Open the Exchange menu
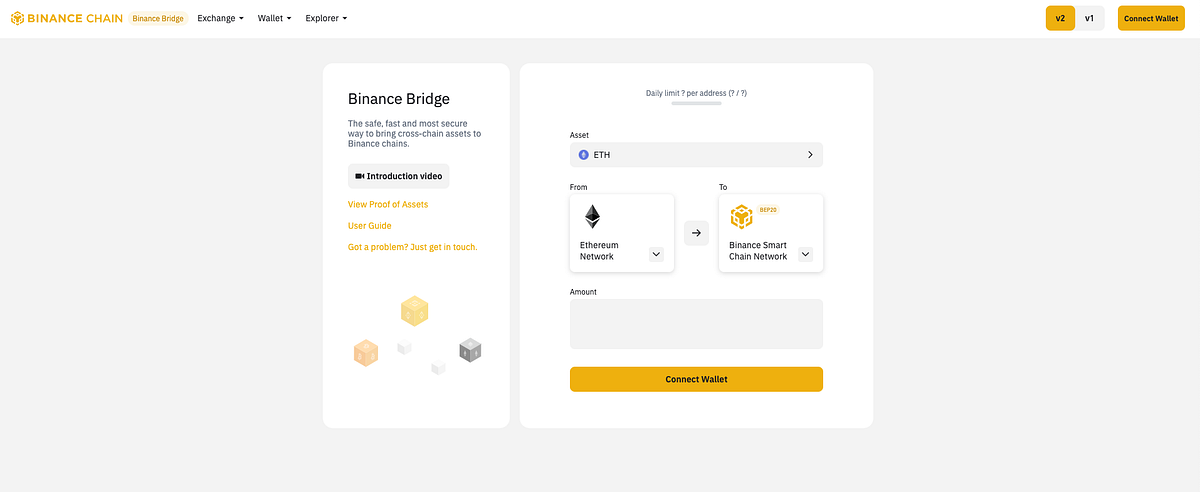1200x492 pixels. [220, 18]
